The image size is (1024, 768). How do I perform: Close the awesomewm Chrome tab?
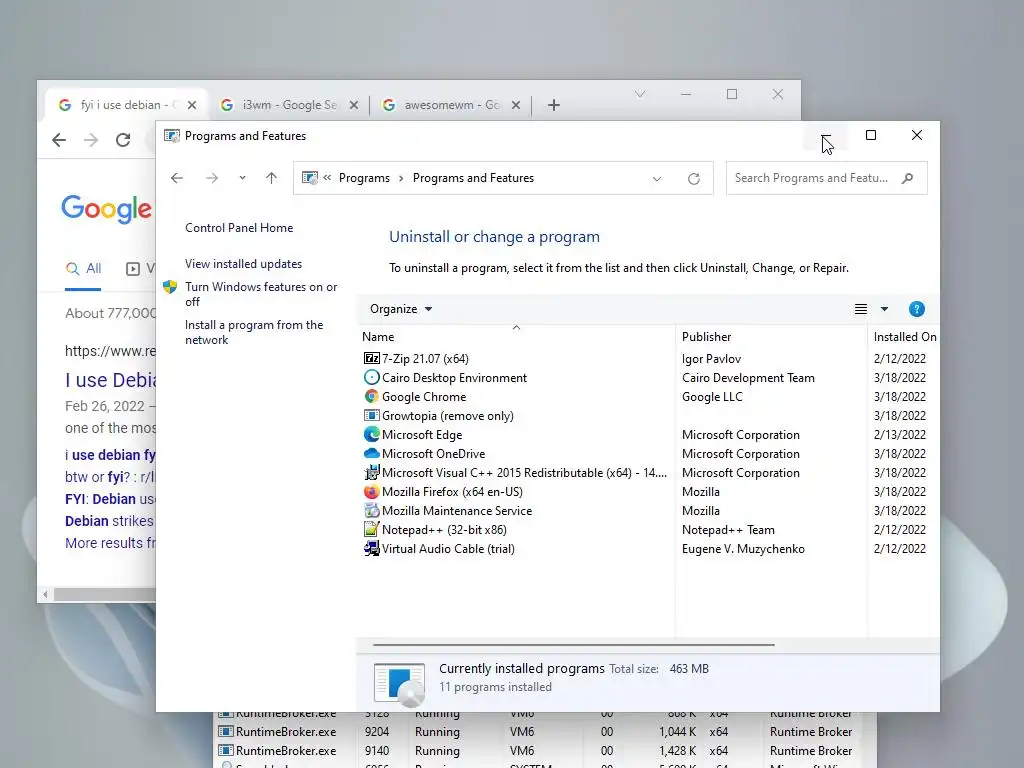click(x=515, y=105)
